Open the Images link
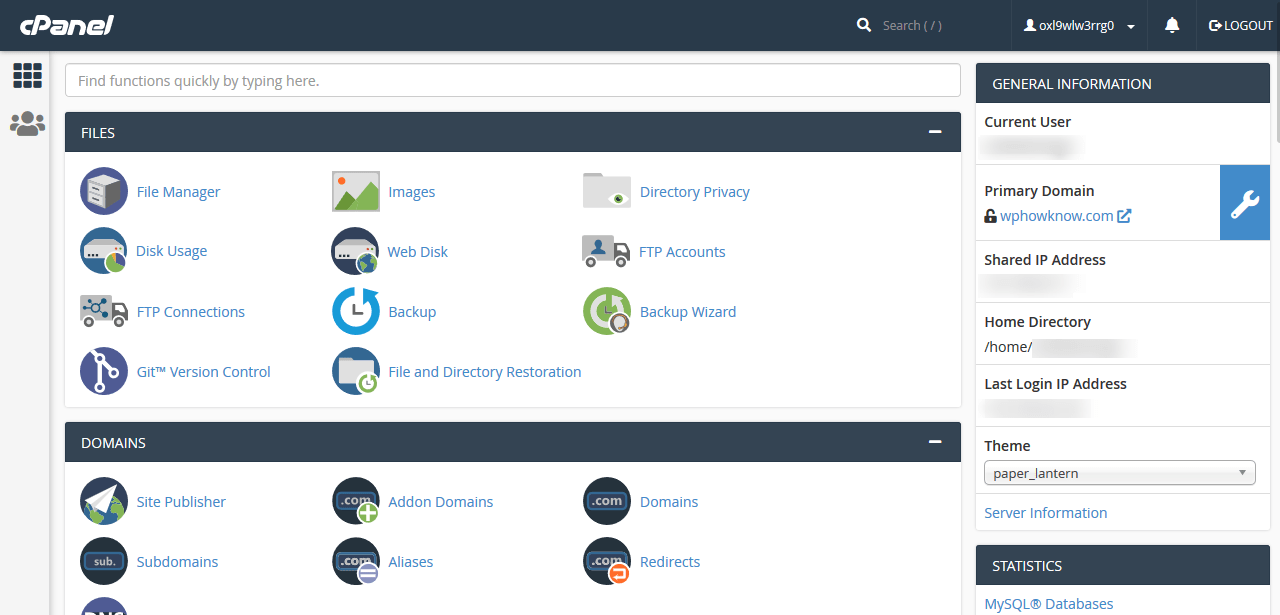Screen dimensions: 1280x615 [412, 192]
